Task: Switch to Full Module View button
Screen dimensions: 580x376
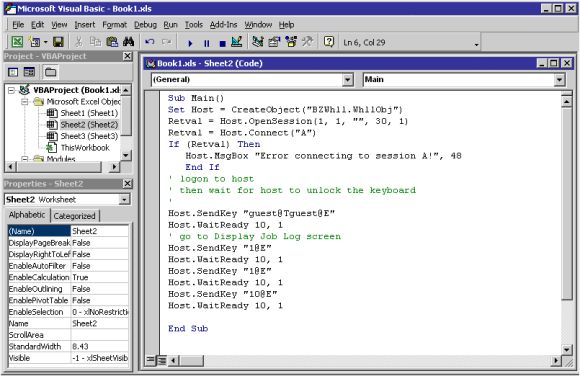Action: point(162,360)
